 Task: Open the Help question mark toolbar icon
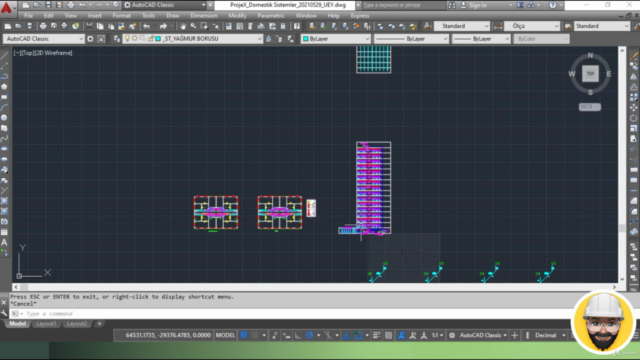(297, 26)
